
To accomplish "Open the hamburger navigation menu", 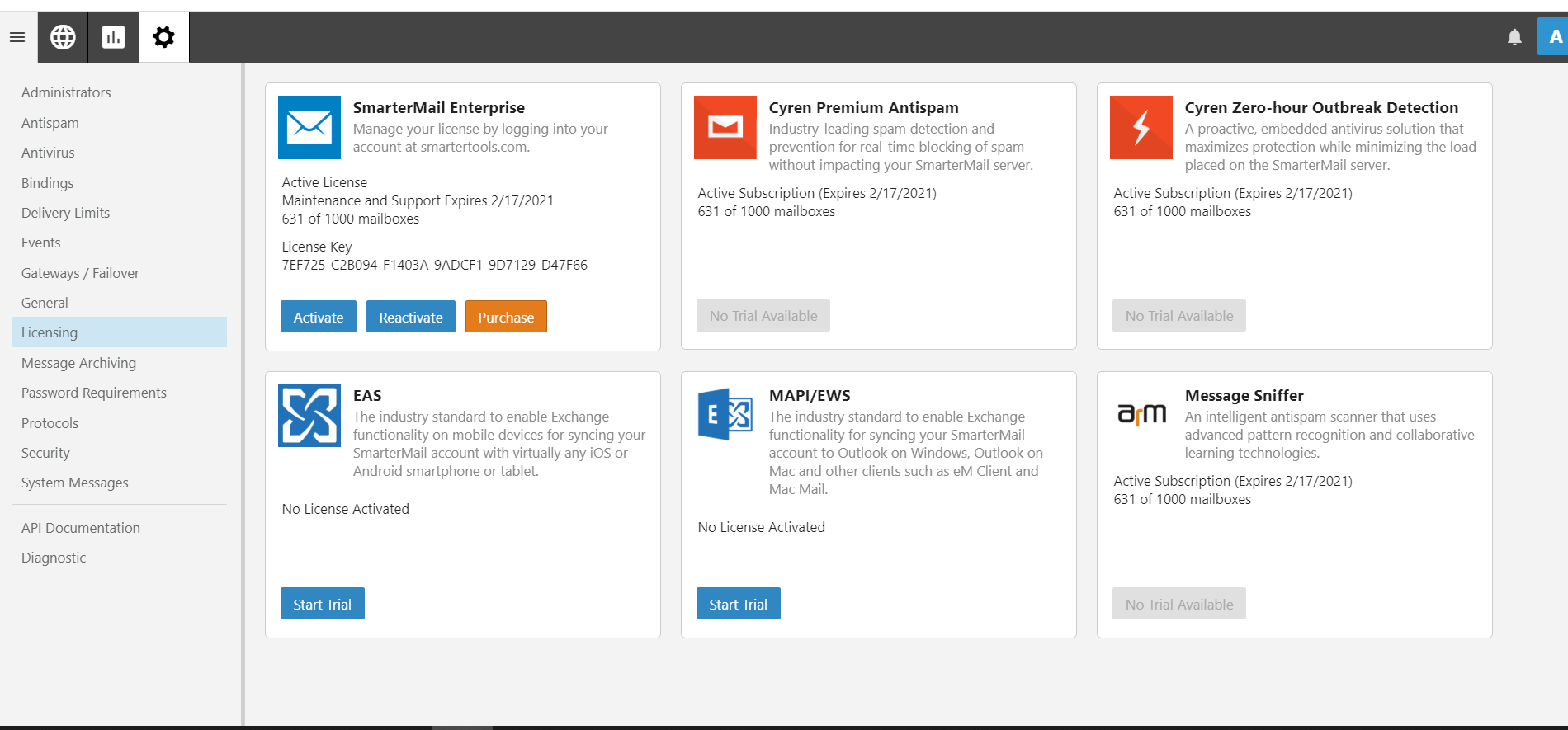I will pyautogui.click(x=17, y=37).
